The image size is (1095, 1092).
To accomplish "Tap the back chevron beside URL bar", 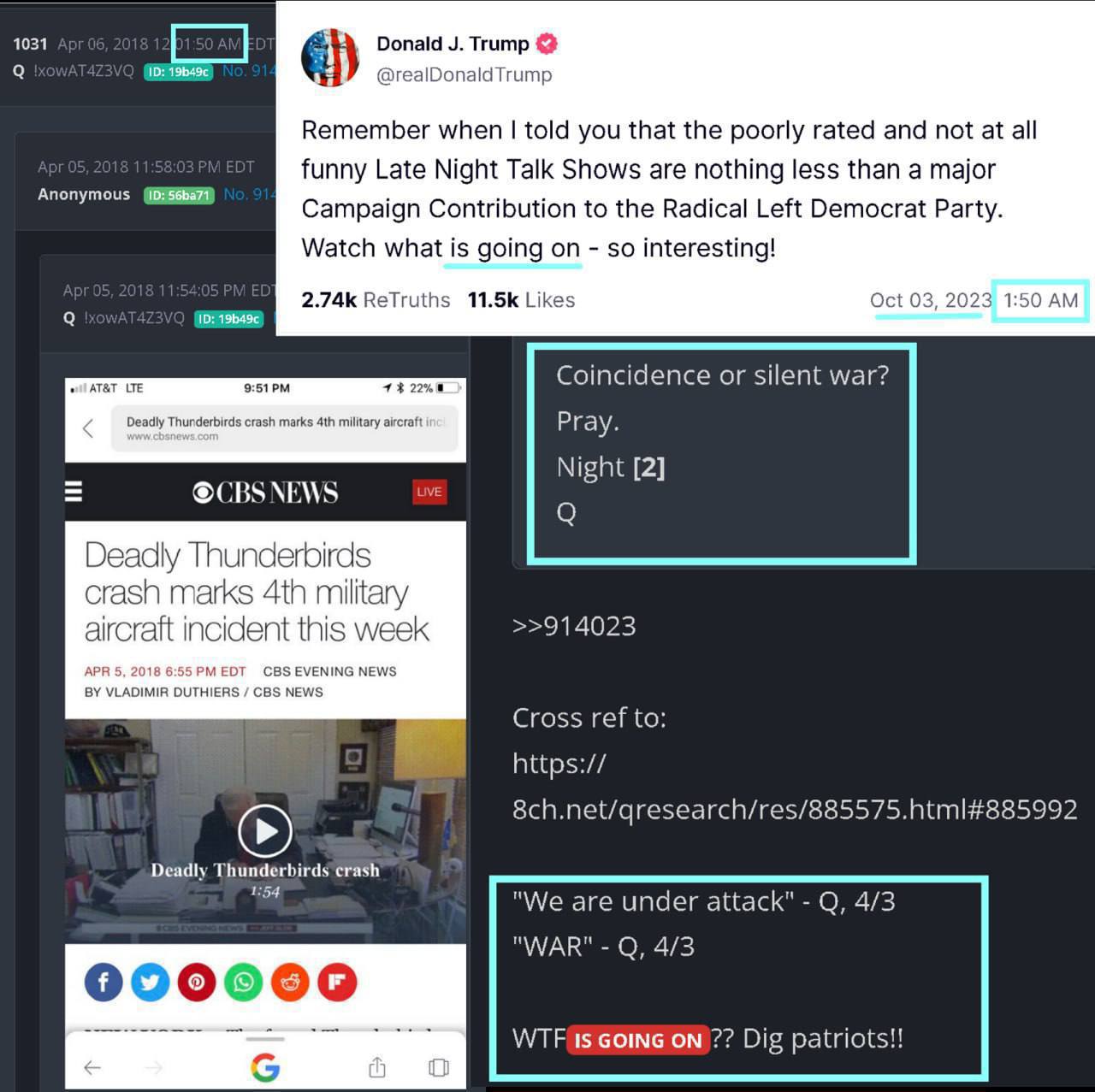I will 88,428.
